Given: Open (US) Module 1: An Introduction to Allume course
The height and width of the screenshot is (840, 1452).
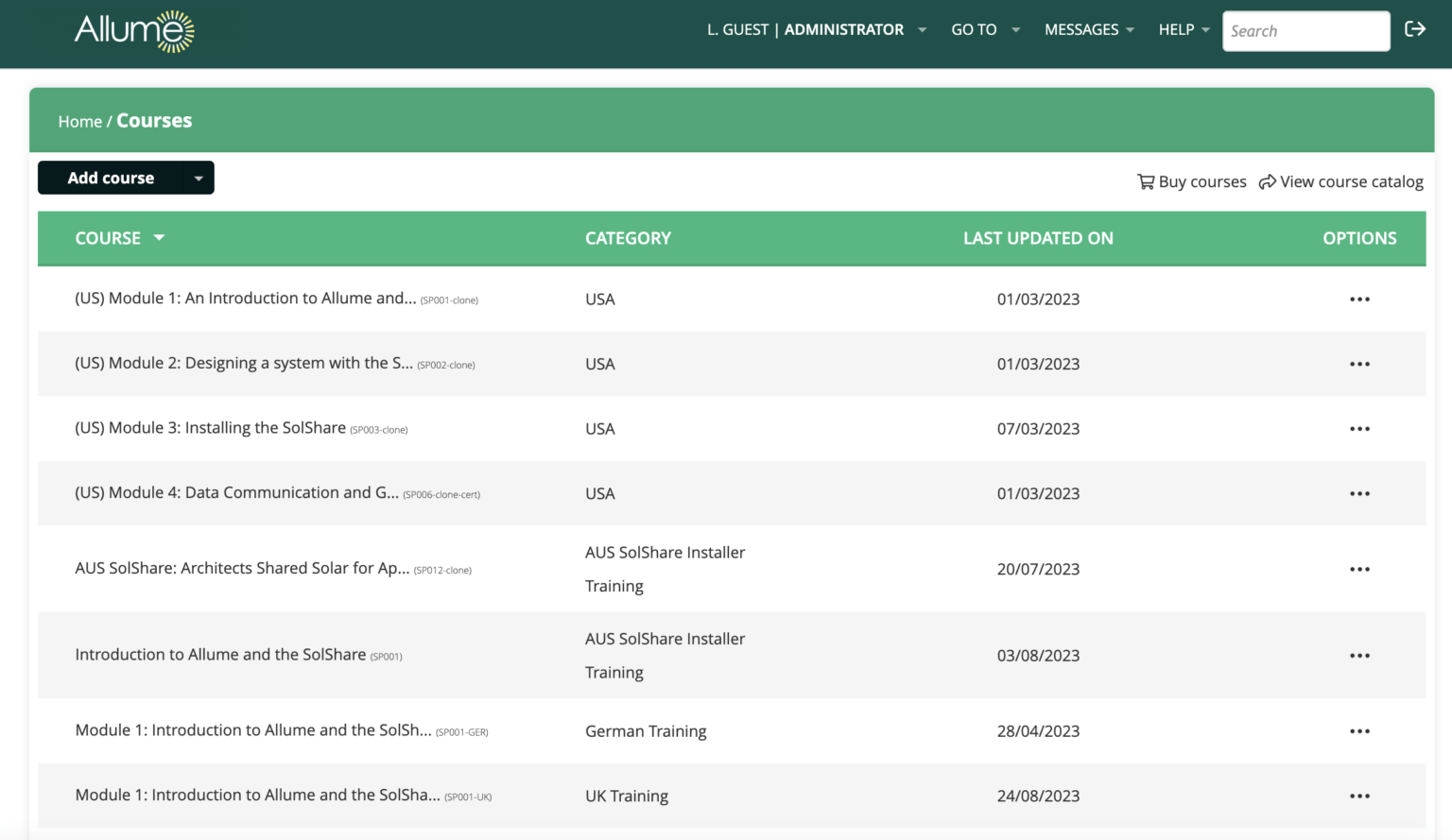Looking at the screenshot, I should coord(246,299).
